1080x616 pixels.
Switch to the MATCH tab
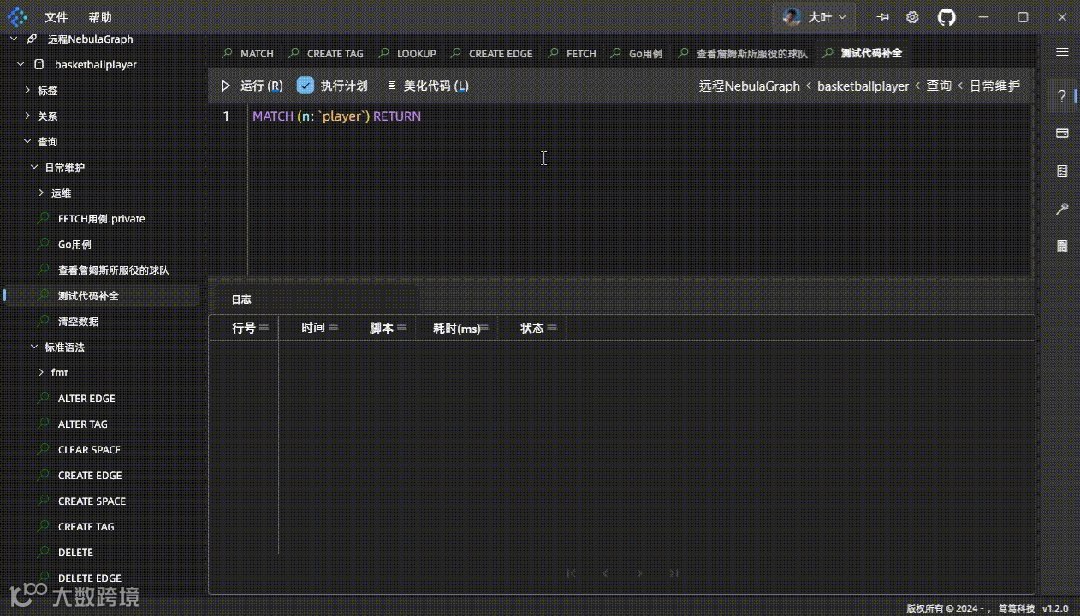point(248,53)
